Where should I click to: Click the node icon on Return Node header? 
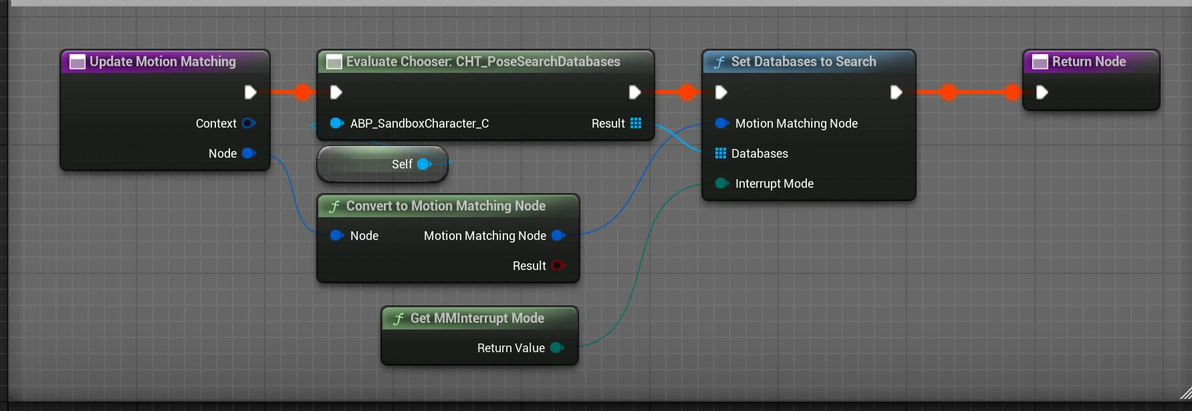click(1040, 62)
